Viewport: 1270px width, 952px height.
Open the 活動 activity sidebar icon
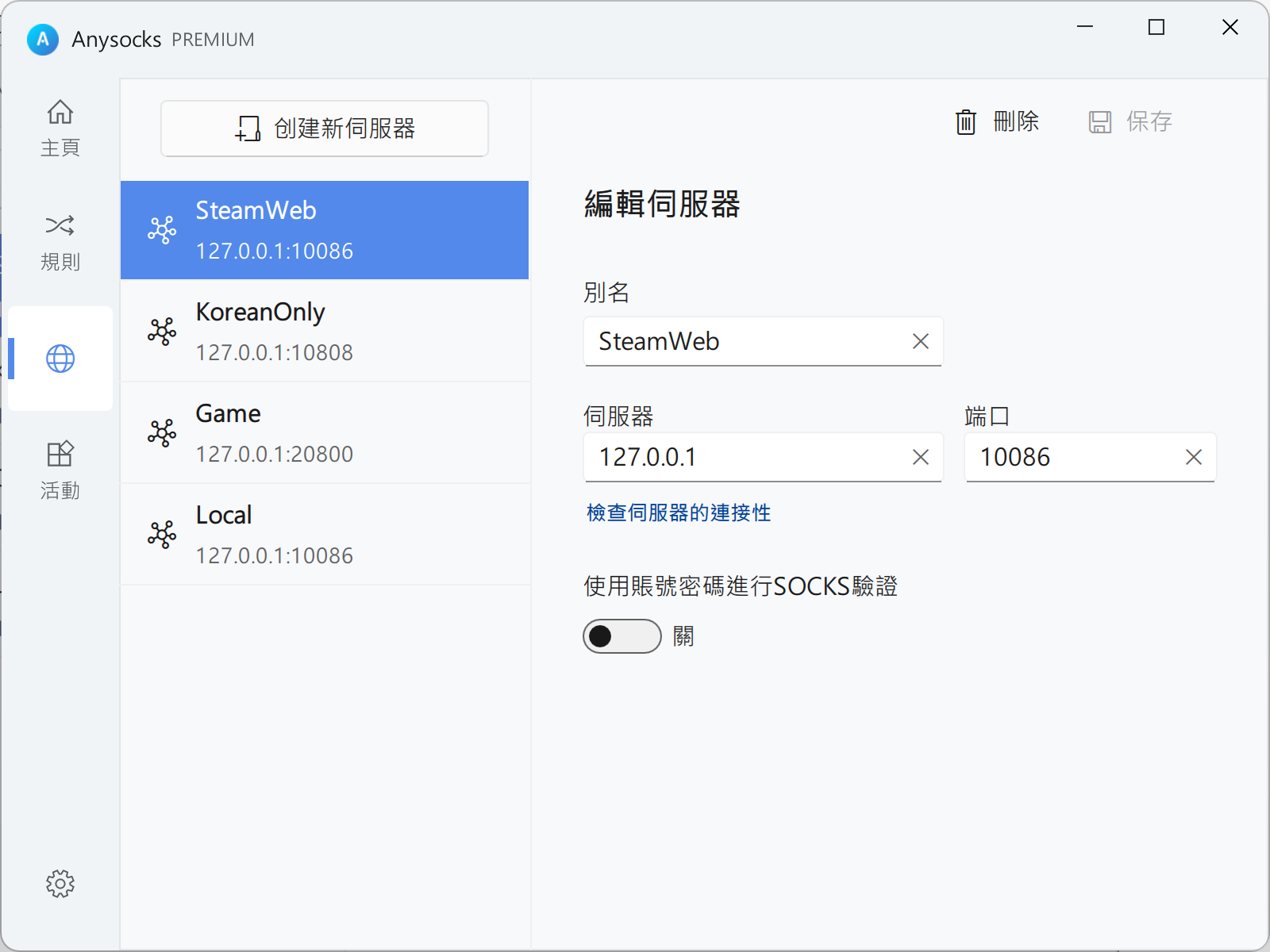click(x=60, y=455)
